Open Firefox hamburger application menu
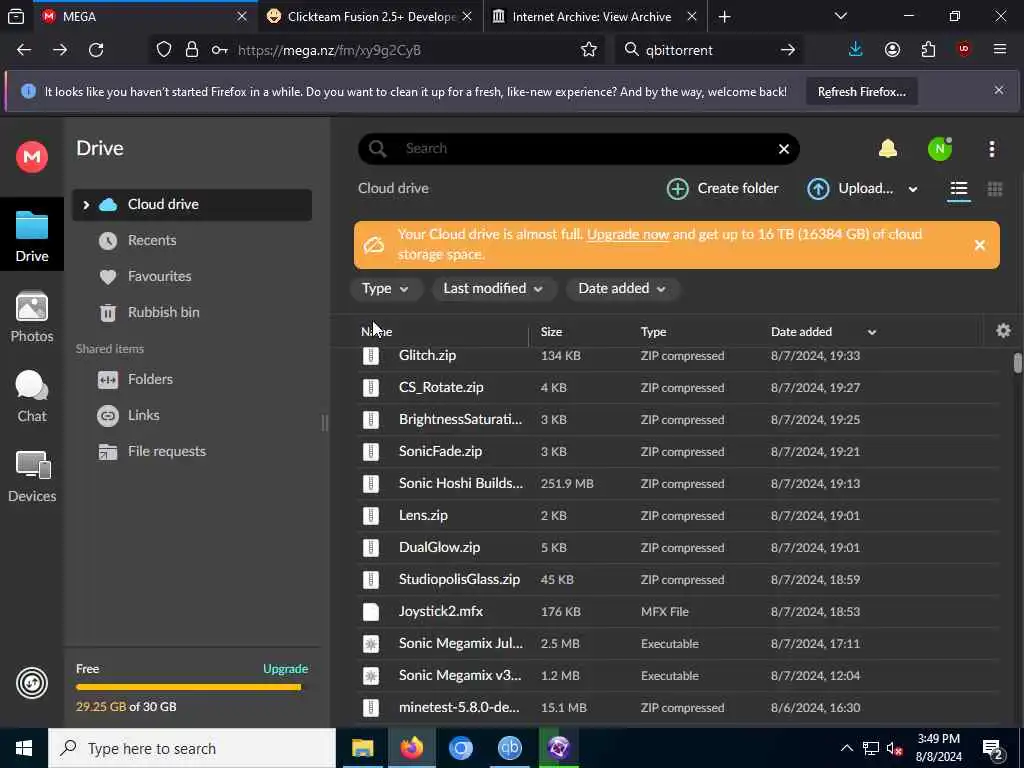The image size is (1024, 768). [x=999, y=50]
